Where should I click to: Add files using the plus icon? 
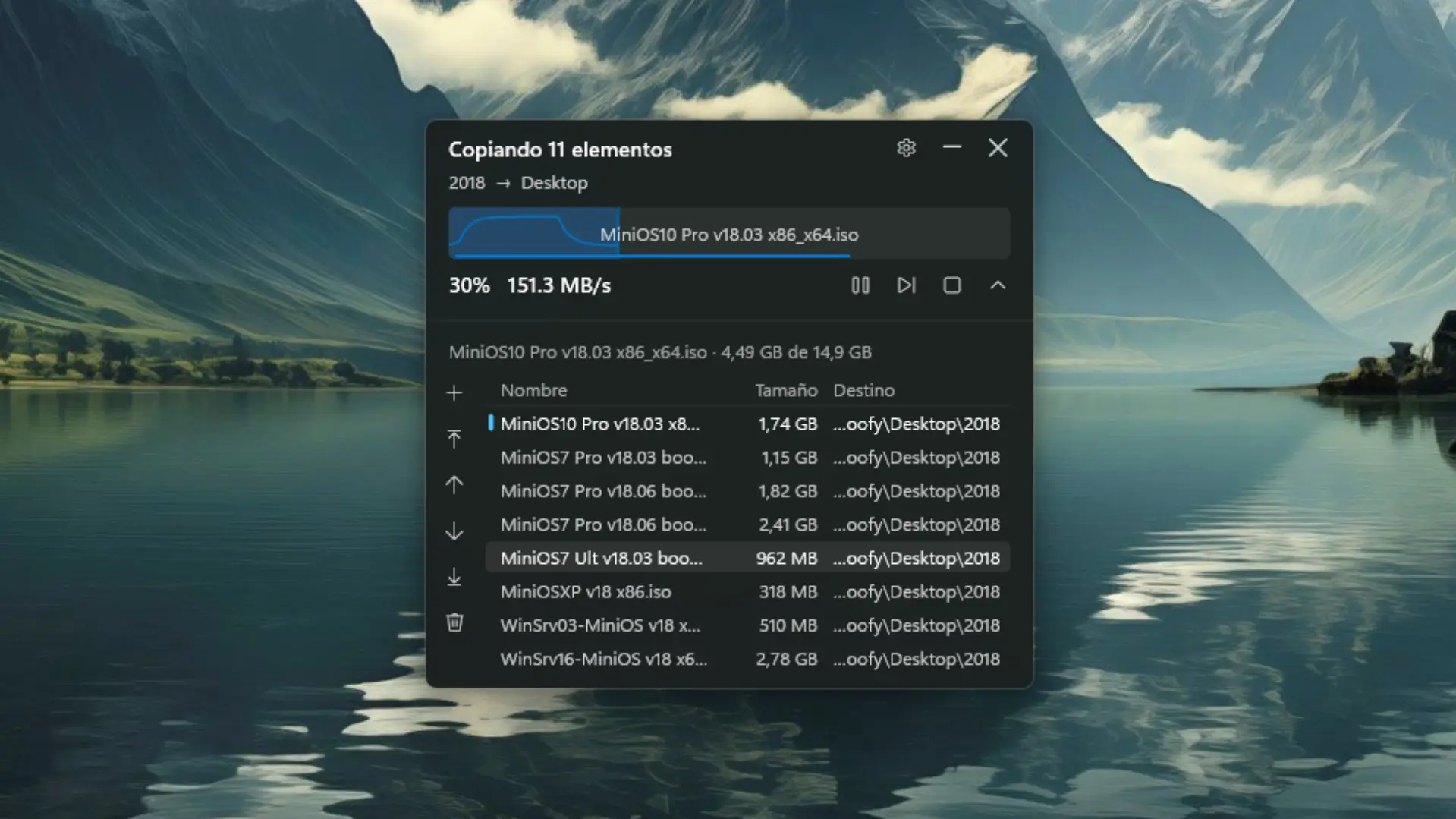click(x=454, y=392)
